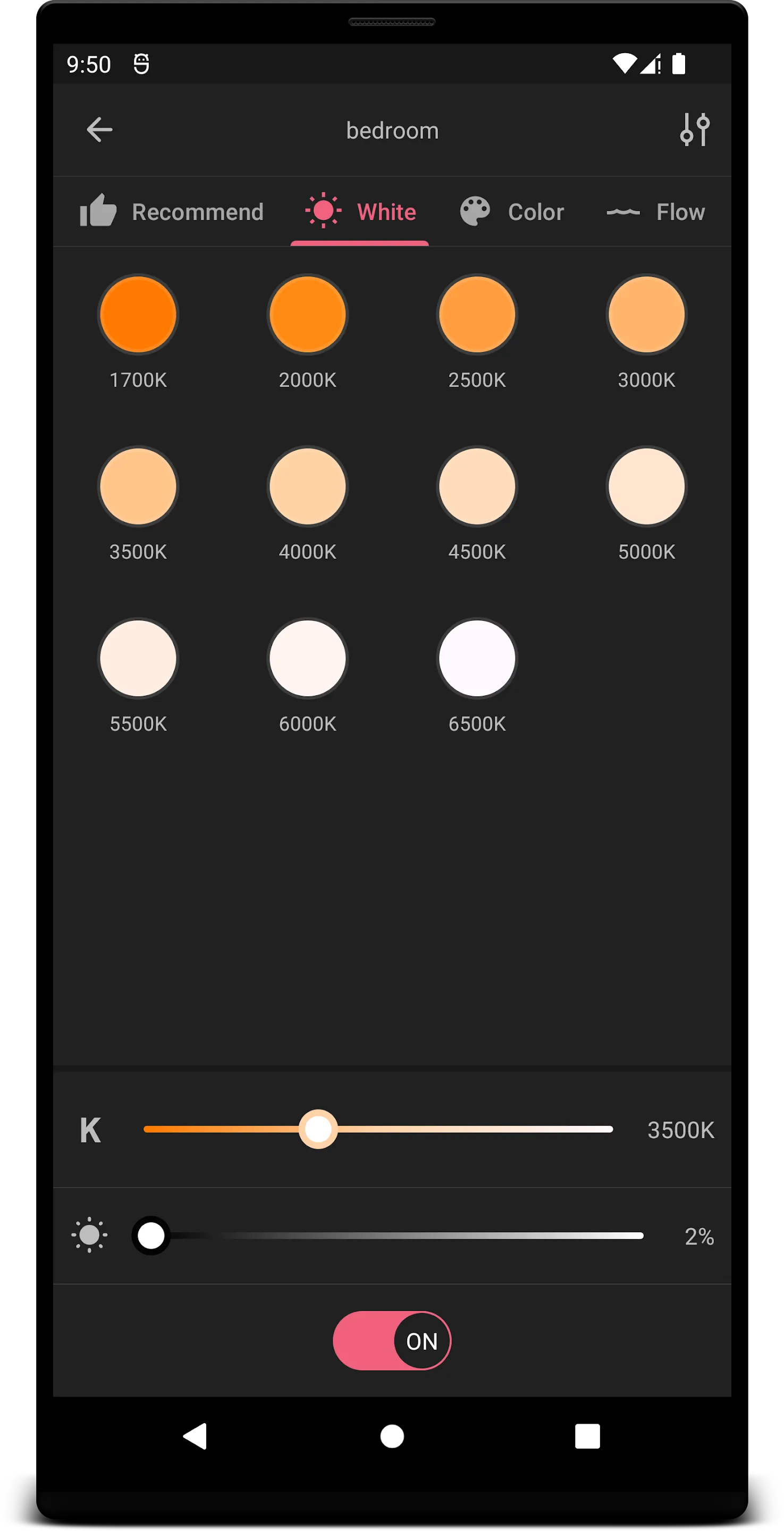This screenshot has height=1531, width=784.
Task: Pick the 3000K swatch
Action: (647, 314)
